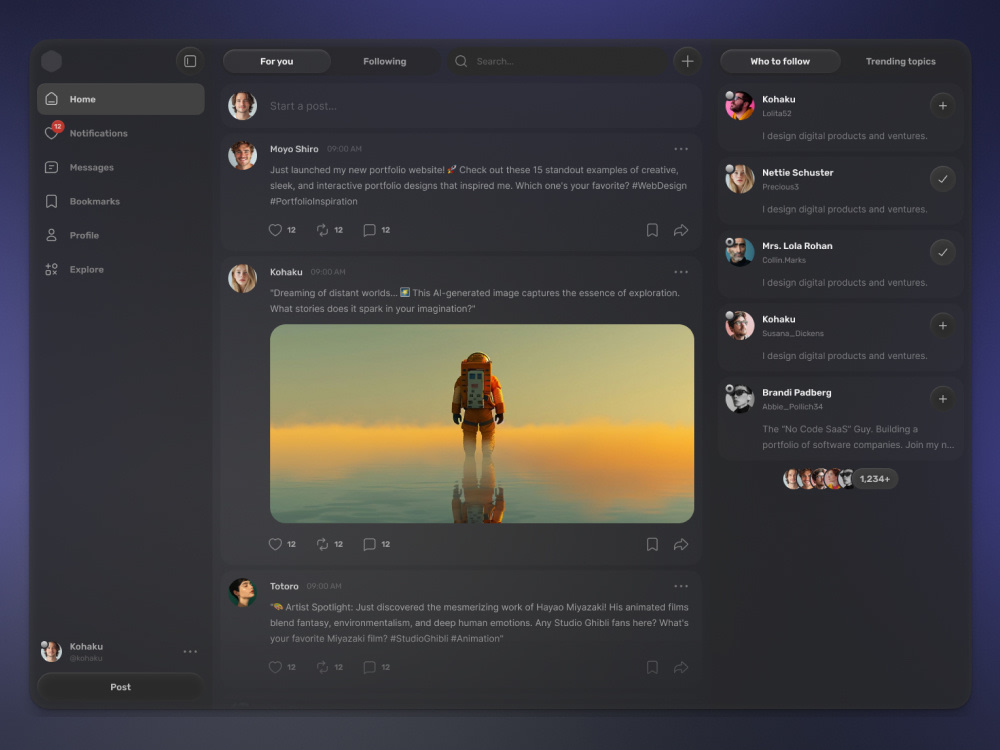Open Explore in sidebar

121,269
